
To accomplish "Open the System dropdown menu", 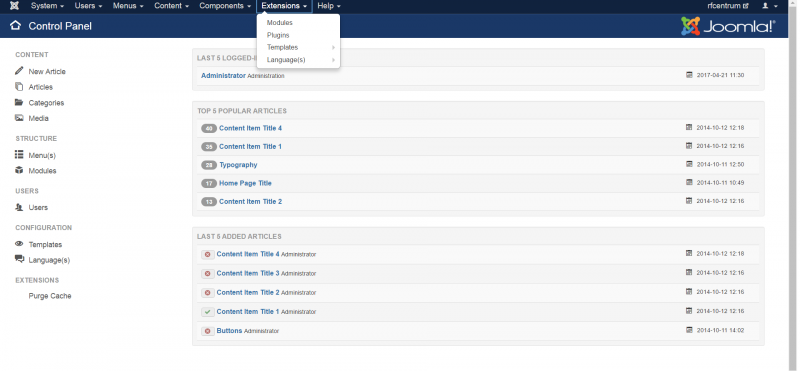I will pyautogui.click(x=47, y=6).
